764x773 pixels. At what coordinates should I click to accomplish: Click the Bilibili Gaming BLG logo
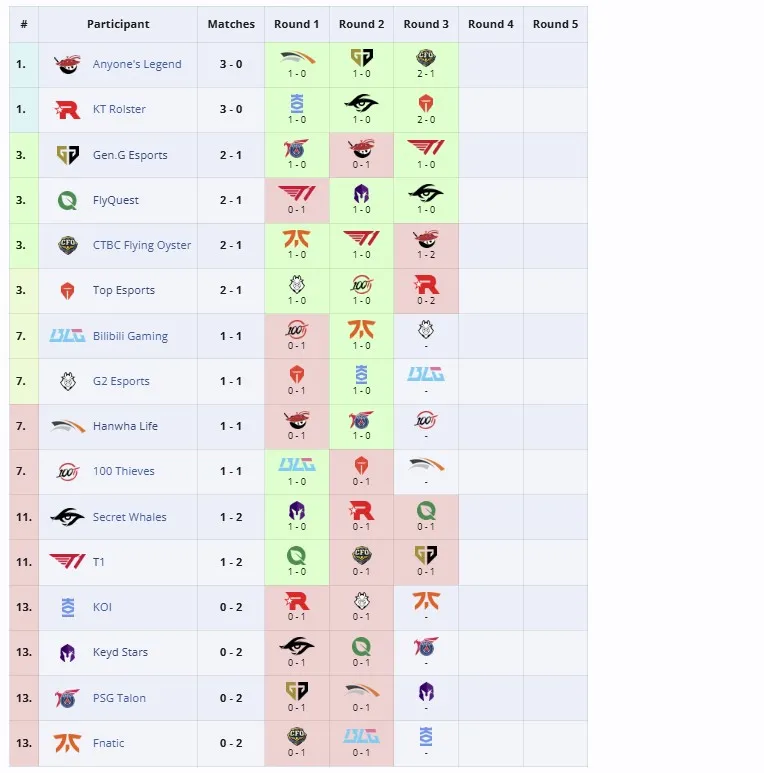(68, 336)
